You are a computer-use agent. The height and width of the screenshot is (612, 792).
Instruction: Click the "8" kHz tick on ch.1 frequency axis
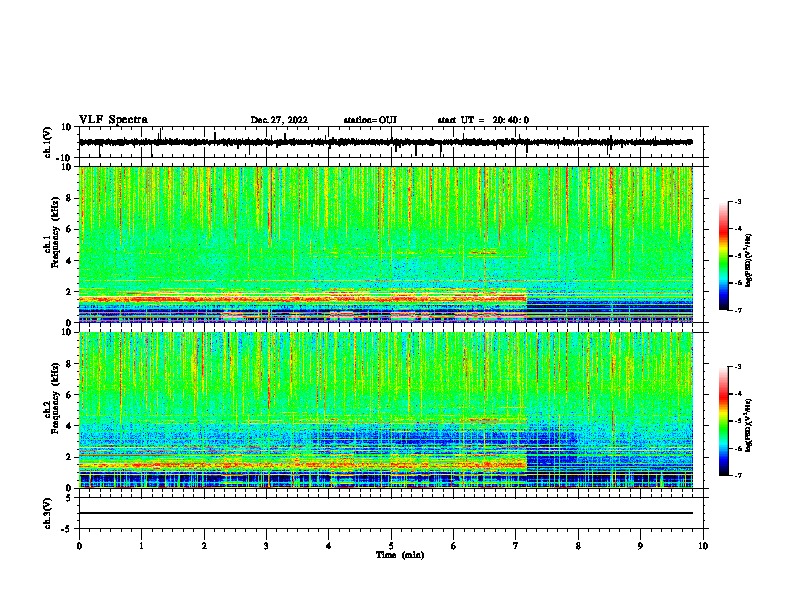click(x=70, y=198)
